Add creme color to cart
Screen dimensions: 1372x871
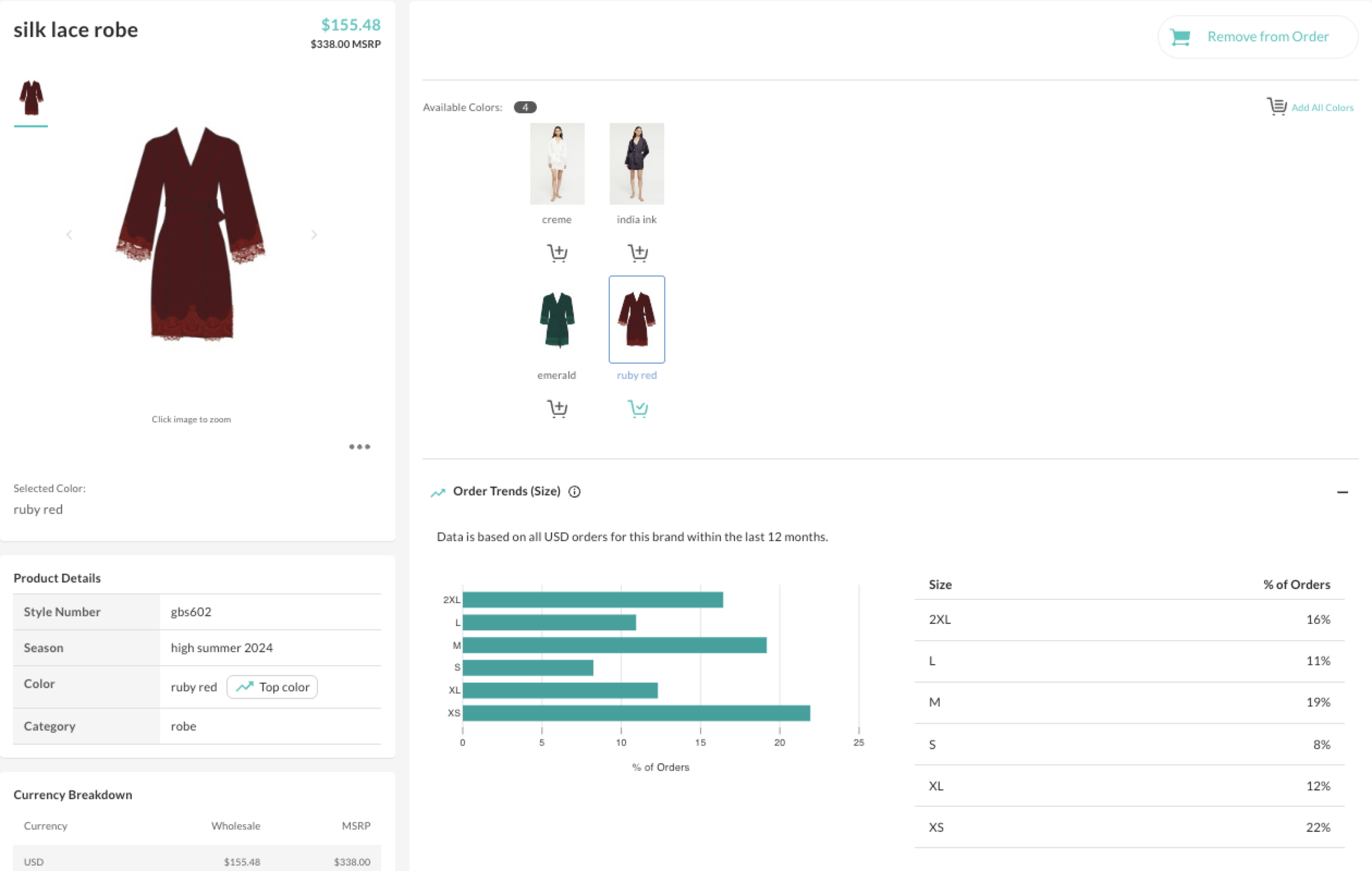557,253
